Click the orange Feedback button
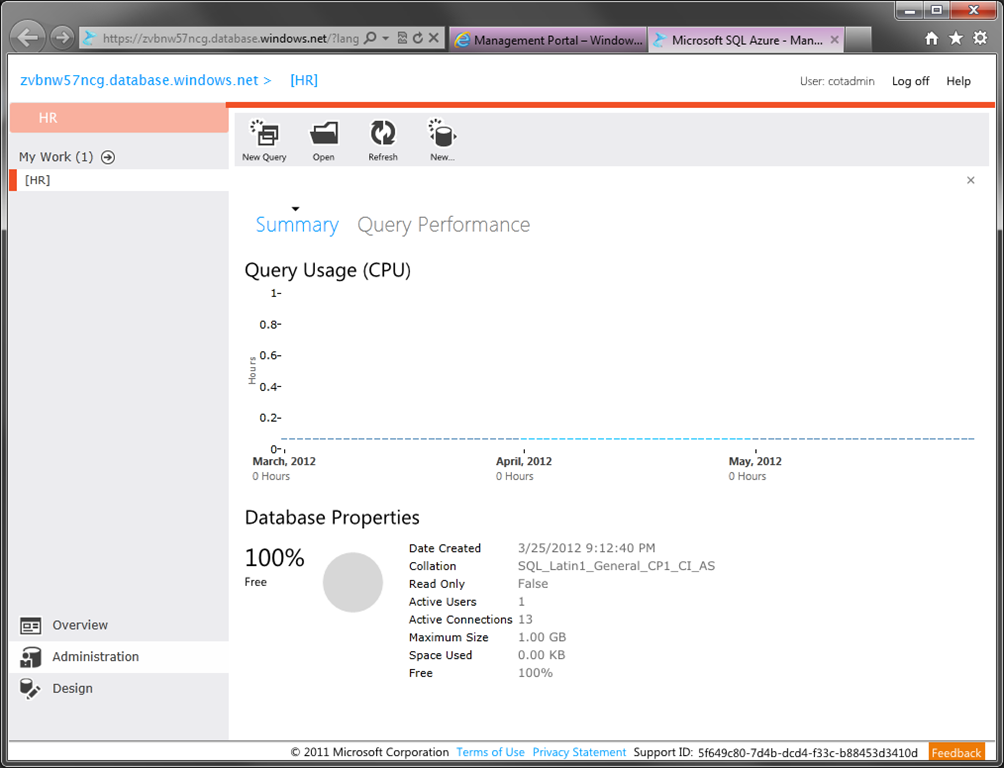 click(955, 753)
